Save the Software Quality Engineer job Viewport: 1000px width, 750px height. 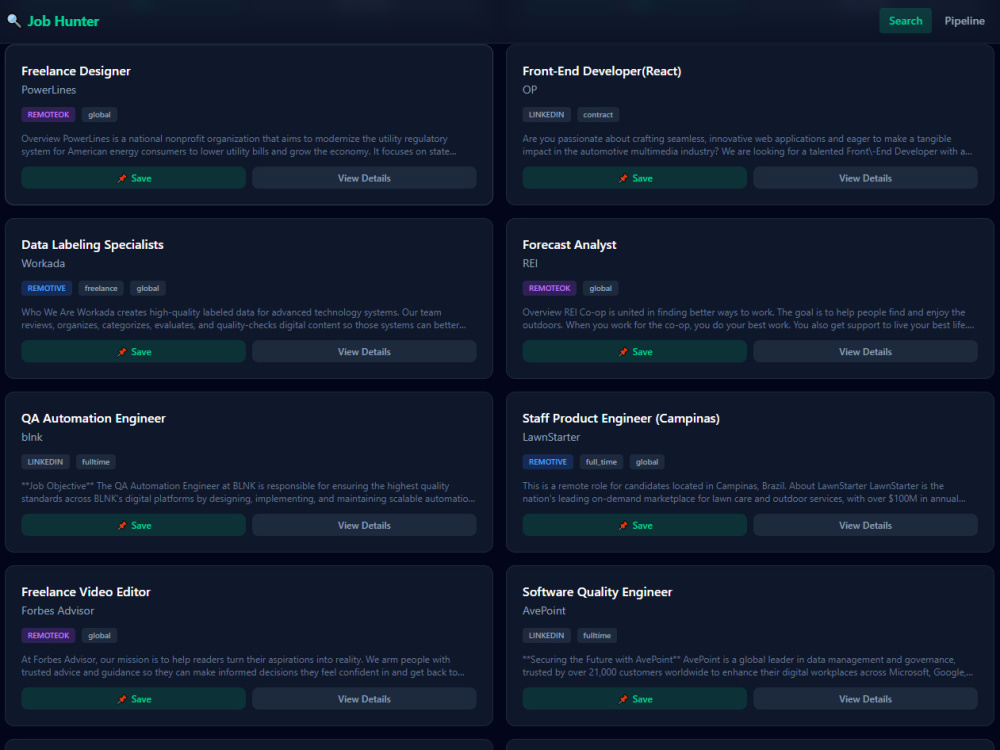coord(635,698)
